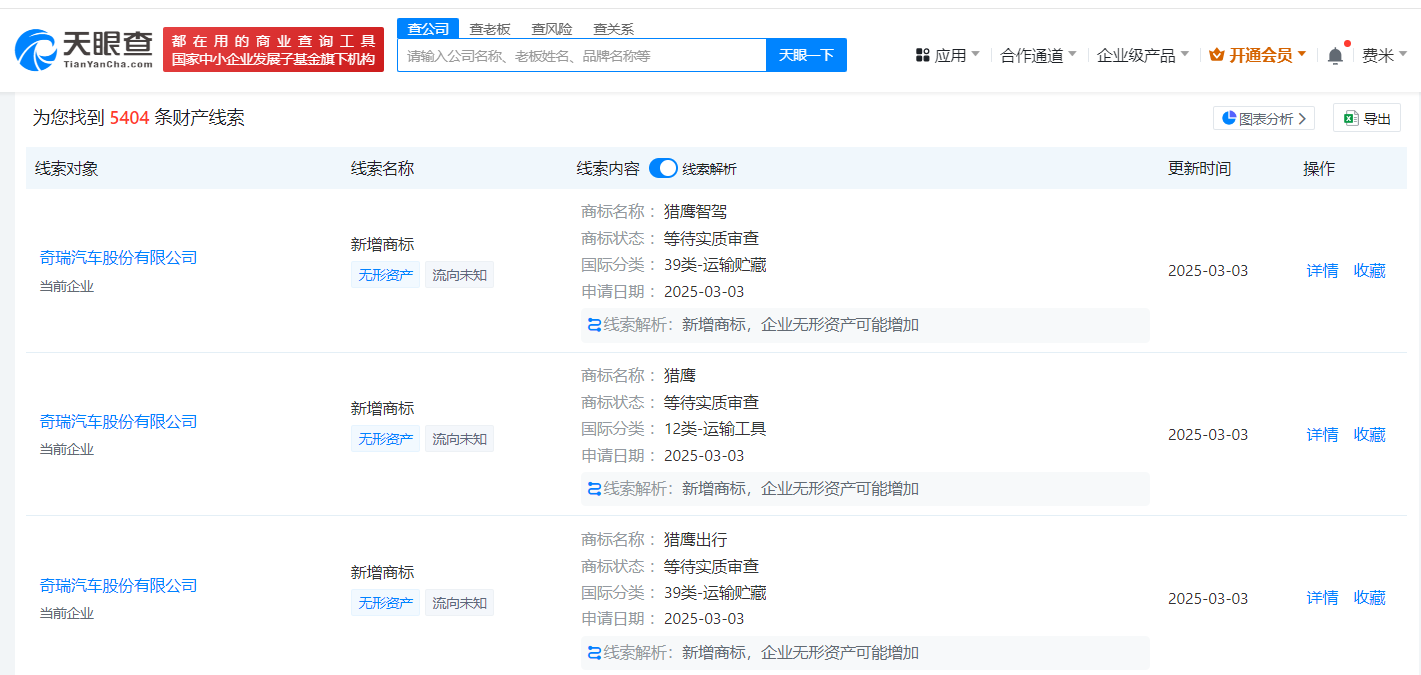The width and height of the screenshot is (1421, 675).
Task: Switch to the 查老板 tab
Action: (490, 29)
